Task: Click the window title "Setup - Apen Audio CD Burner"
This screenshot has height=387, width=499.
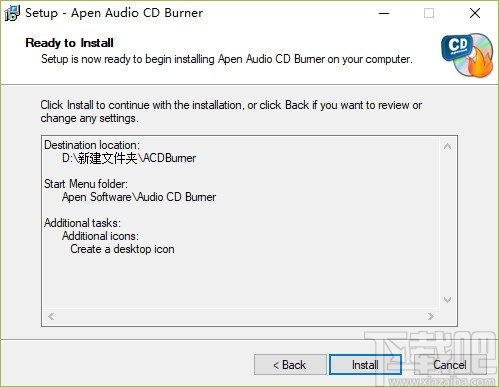Action: (x=114, y=13)
